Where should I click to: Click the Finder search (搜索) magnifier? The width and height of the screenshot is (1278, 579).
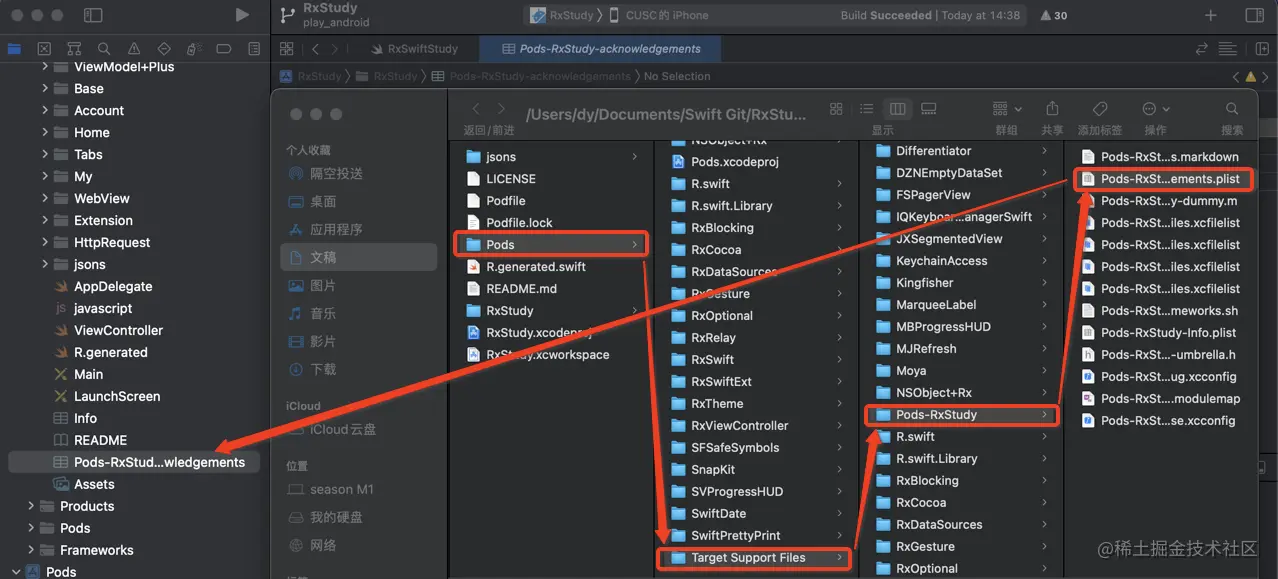click(1232, 109)
